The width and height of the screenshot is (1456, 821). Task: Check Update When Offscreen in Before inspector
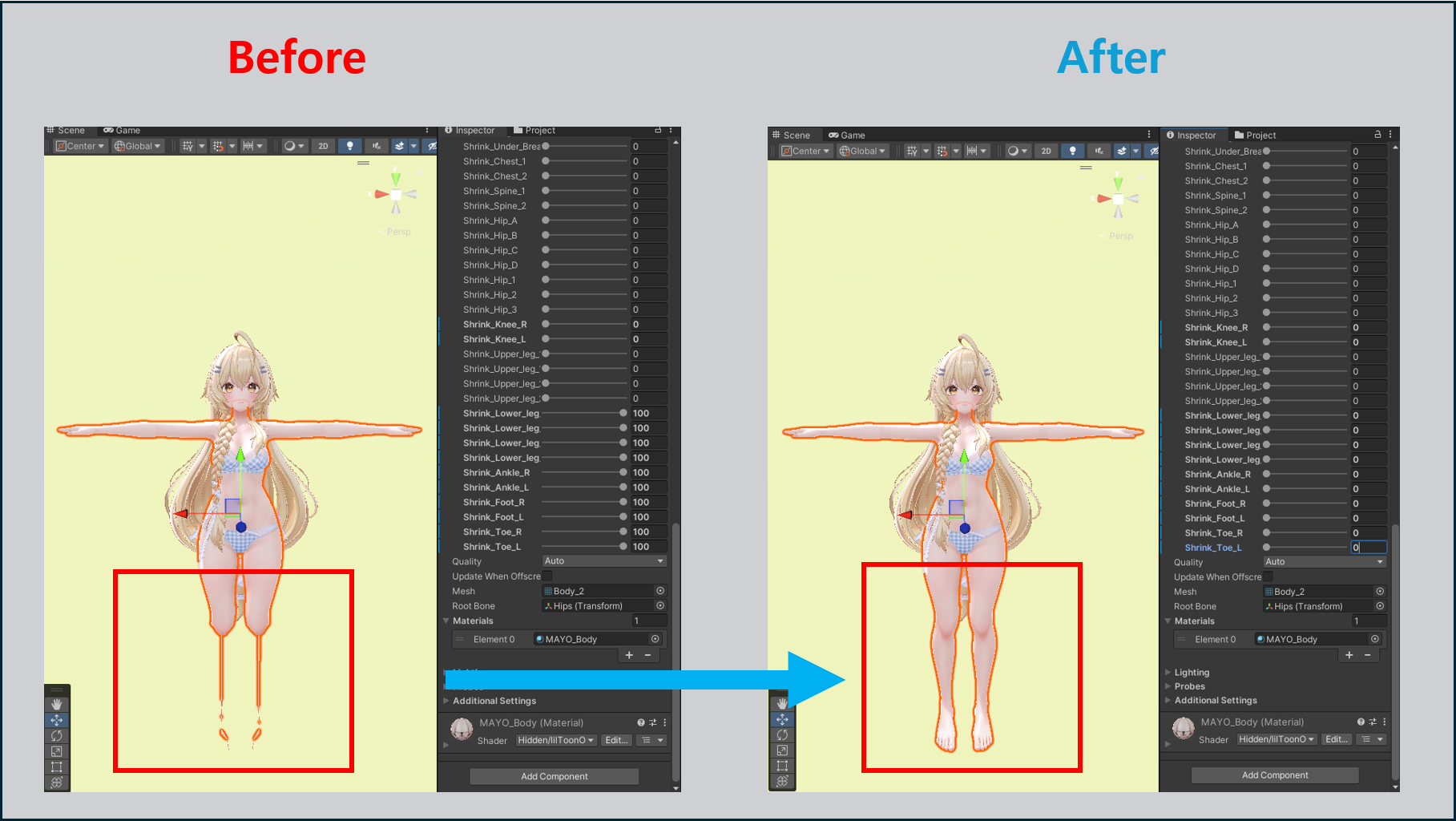click(547, 576)
